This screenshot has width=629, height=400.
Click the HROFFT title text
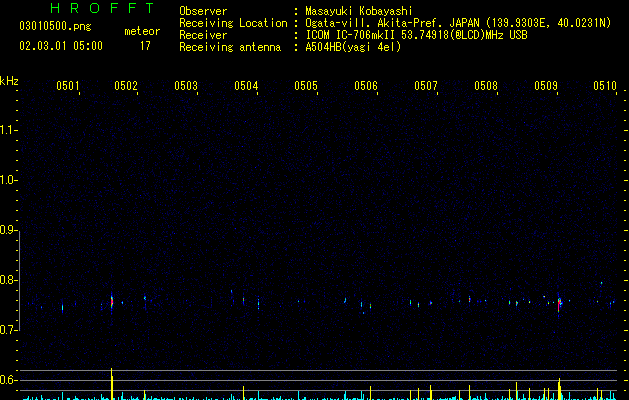pos(103,8)
